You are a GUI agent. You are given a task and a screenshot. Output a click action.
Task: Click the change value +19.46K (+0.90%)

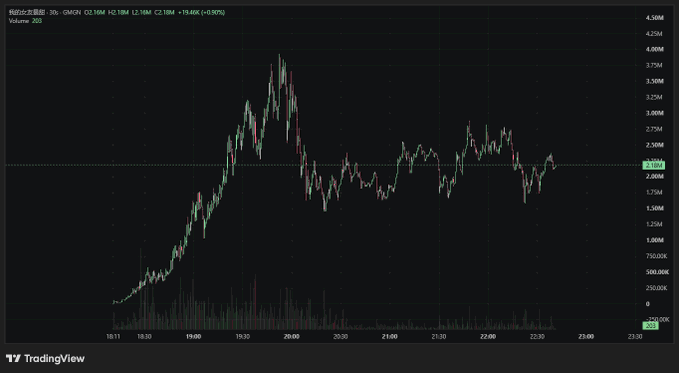point(201,13)
